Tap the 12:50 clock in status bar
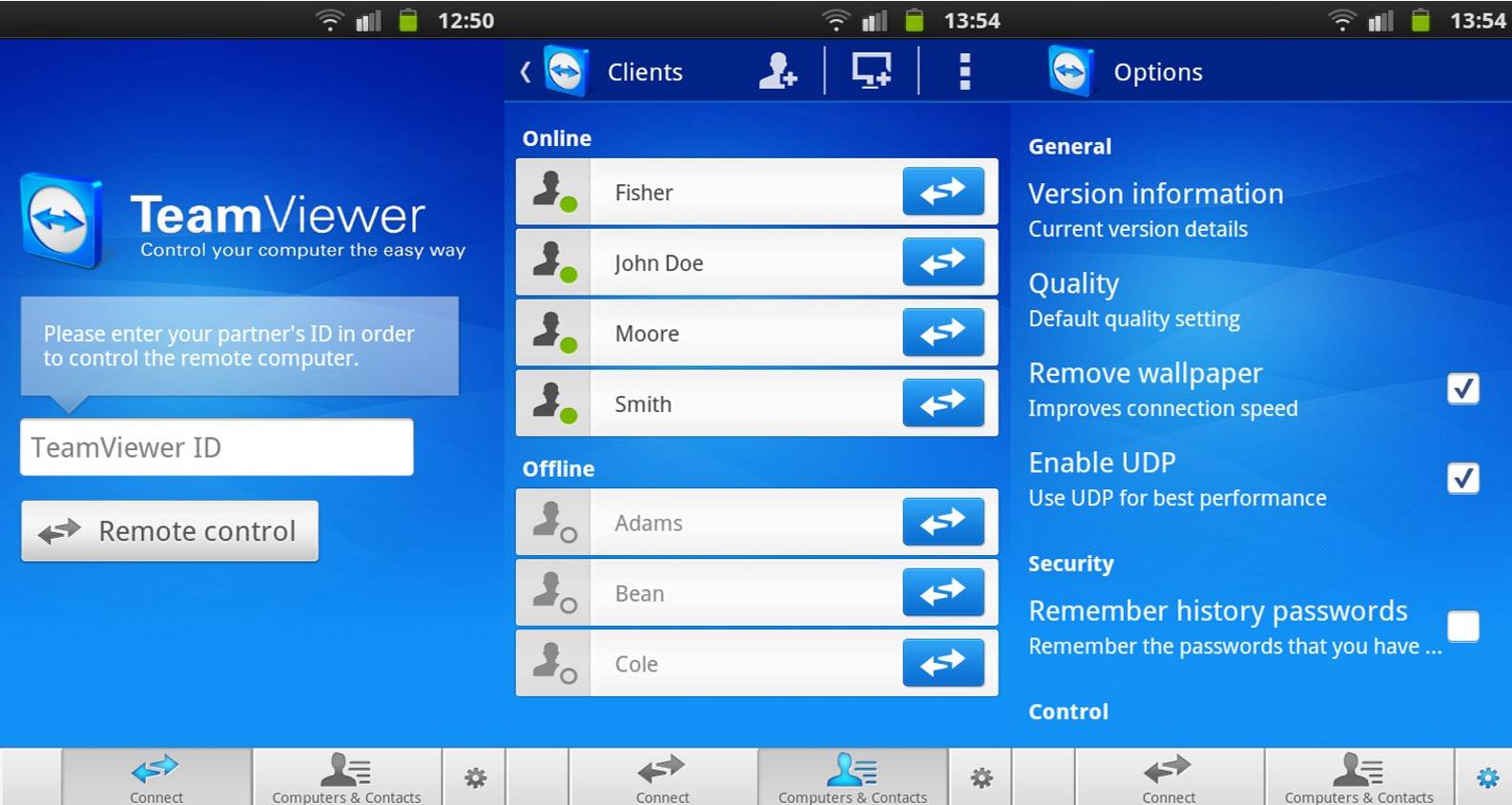This screenshot has height=805, width=1512. [466, 20]
